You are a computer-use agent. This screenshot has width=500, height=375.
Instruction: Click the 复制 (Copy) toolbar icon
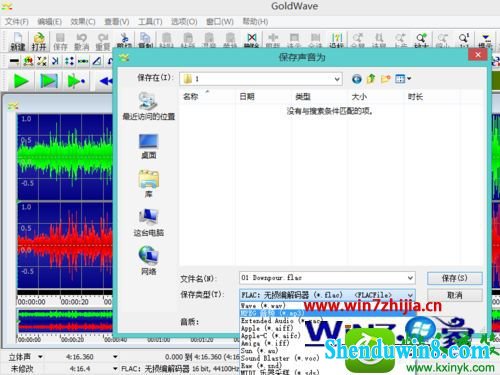145,39
